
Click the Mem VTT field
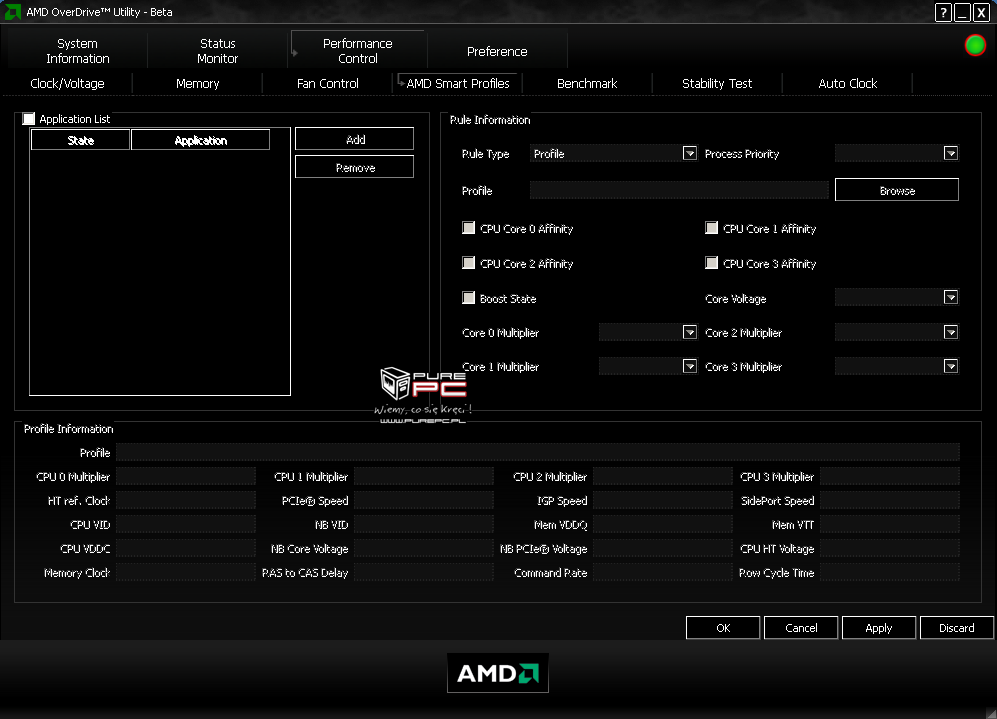(x=890, y=524)
